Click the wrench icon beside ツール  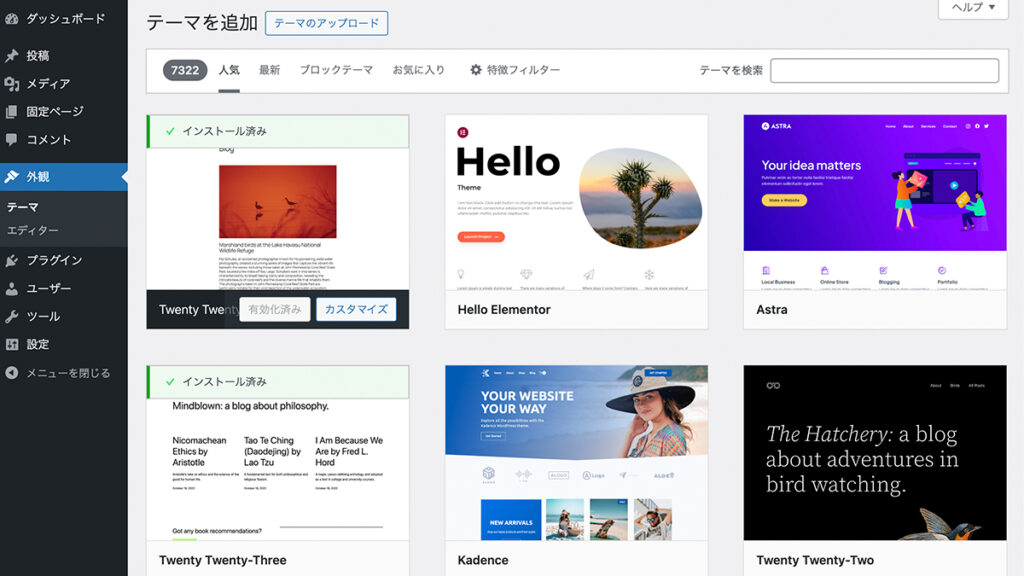point(12,317)
